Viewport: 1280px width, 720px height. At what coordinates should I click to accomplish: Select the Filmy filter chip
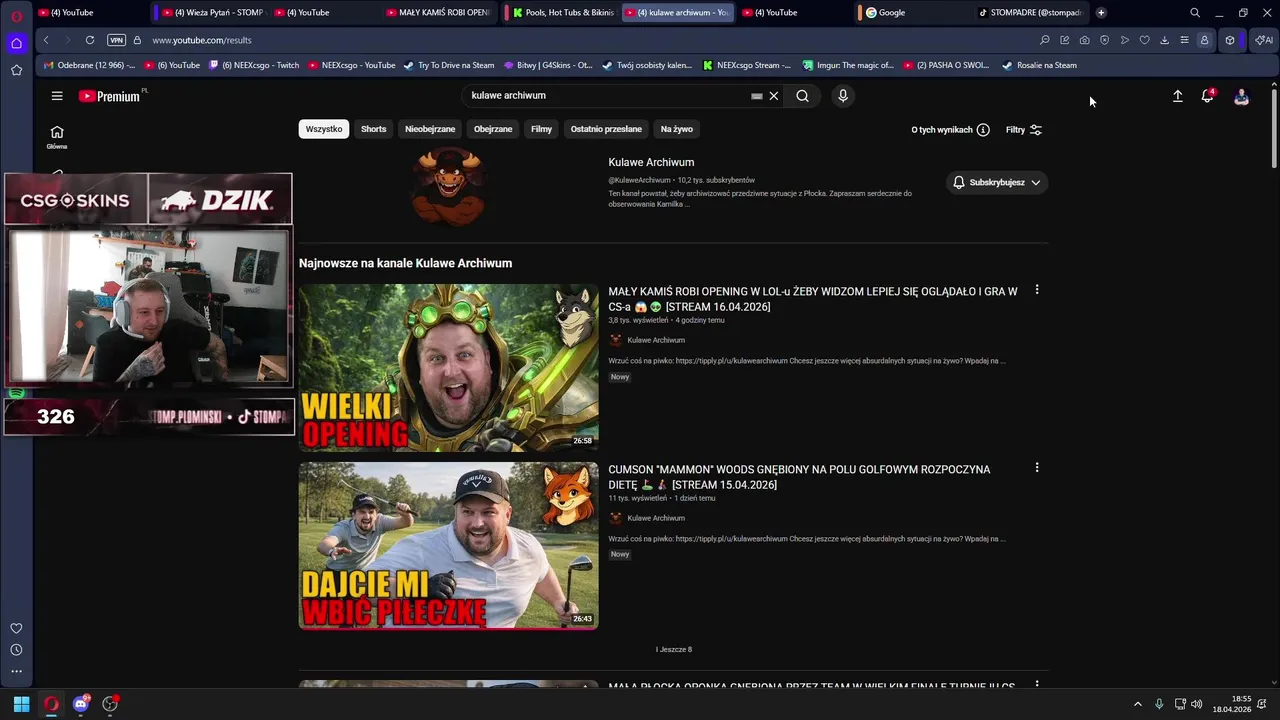pyautogui.click(x=542, y=129)
